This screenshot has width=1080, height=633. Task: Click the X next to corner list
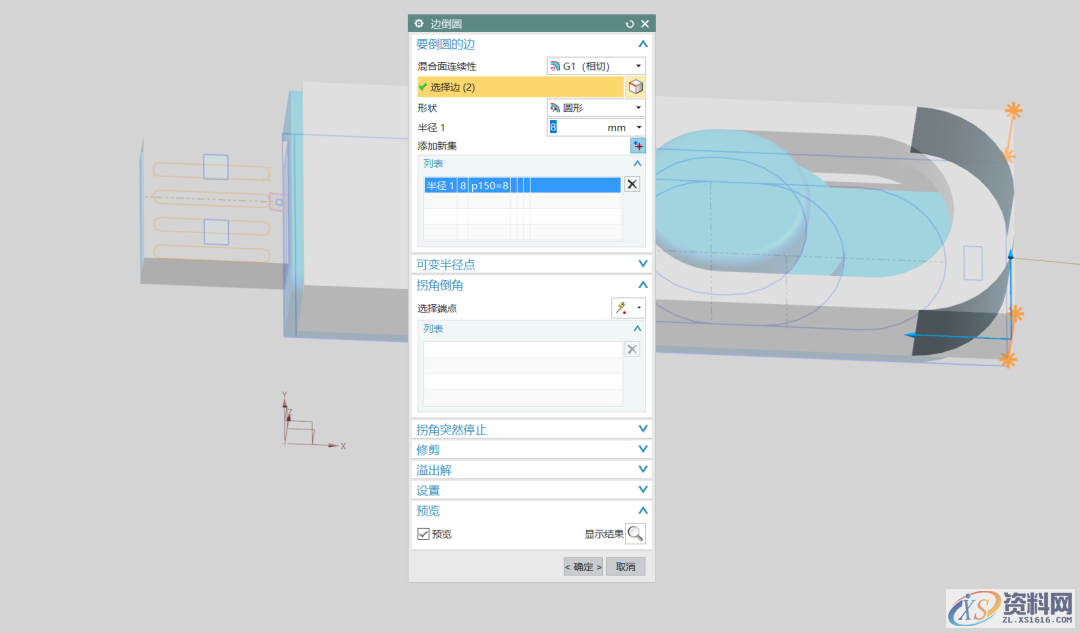(x=631, y=349)
